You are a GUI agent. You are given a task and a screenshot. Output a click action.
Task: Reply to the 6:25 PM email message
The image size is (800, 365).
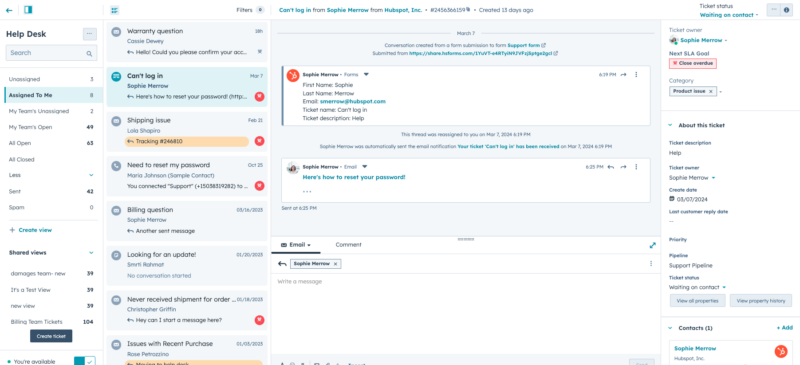click(611, 167)
